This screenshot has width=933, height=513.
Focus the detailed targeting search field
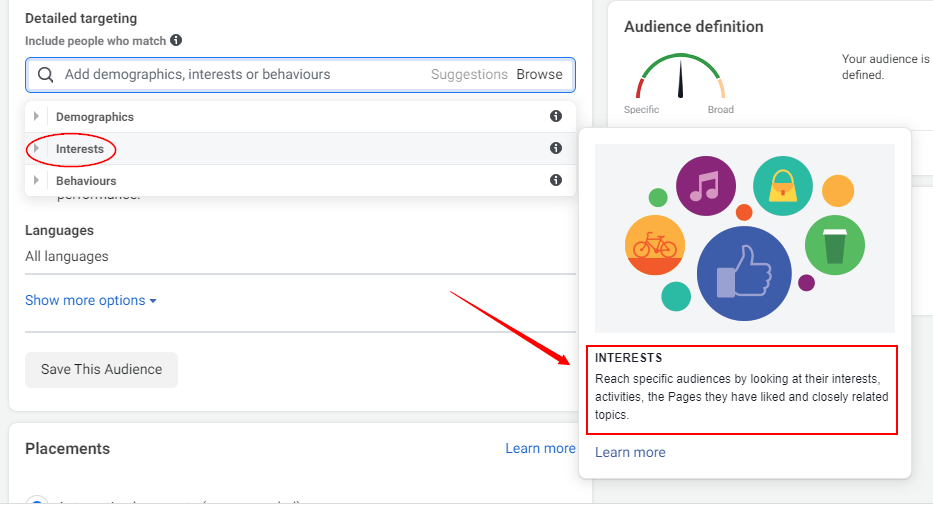[240, 74]
